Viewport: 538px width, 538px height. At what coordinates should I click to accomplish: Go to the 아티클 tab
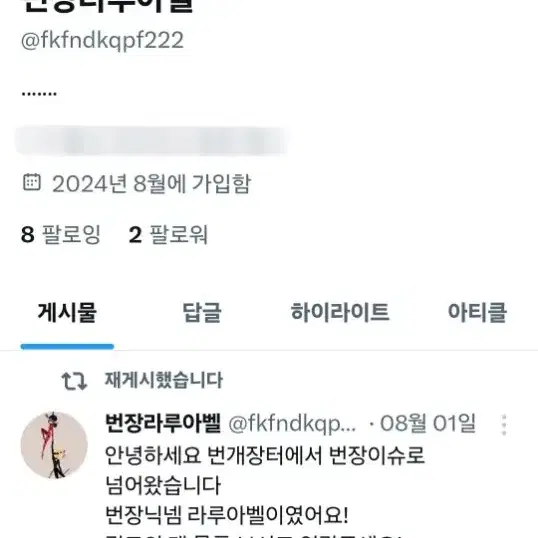click(x=477, y=313)
